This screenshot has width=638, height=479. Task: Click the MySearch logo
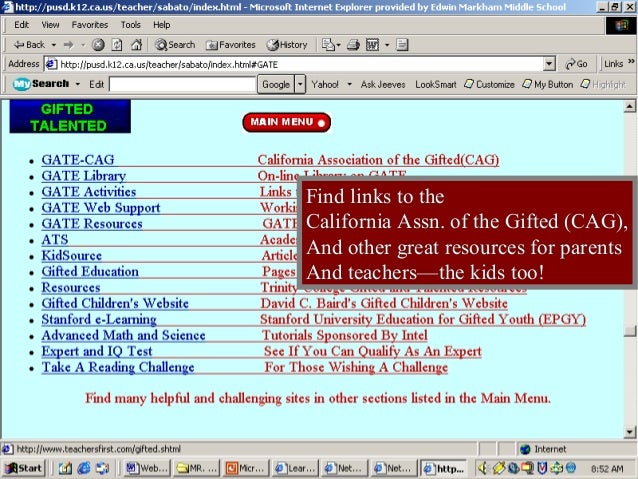click(x=41, y=84)
